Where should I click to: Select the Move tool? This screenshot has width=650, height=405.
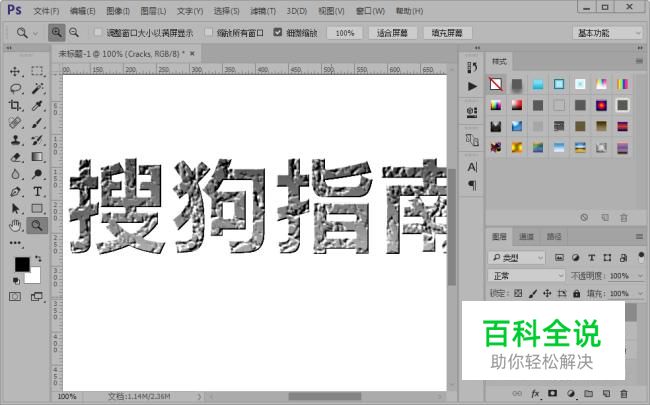click(x=15, y=71)
